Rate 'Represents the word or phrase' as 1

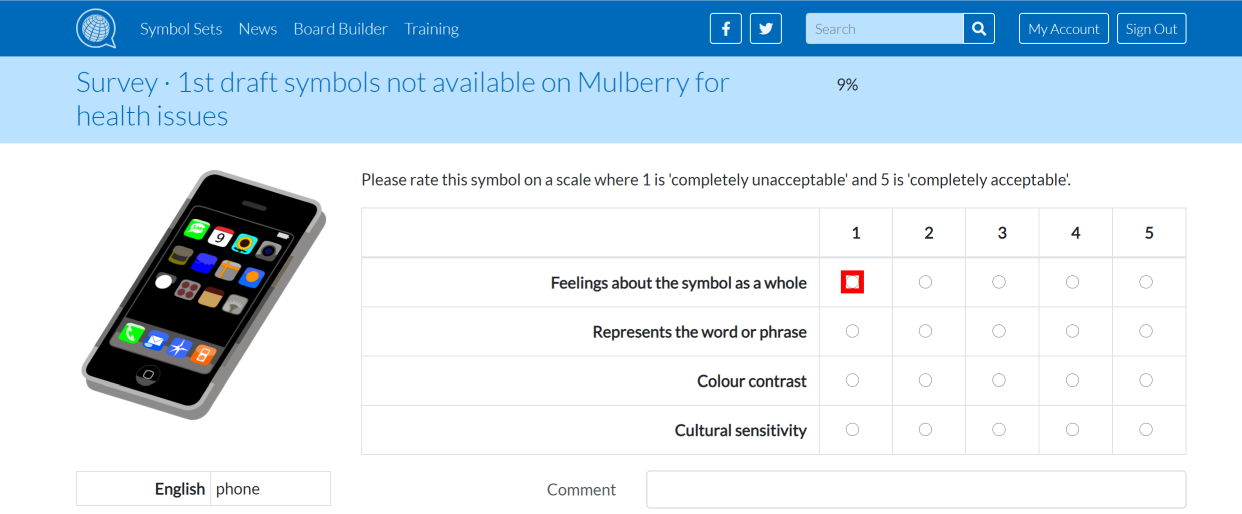pyautogui.click(x=852, y=331)
